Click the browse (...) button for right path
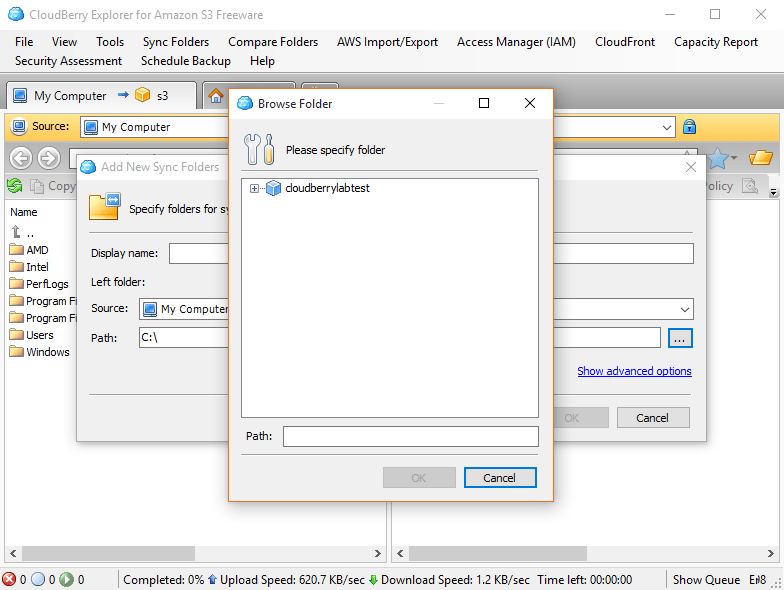The width and height of the screenshot is (784, 590). tap(680, 338)
